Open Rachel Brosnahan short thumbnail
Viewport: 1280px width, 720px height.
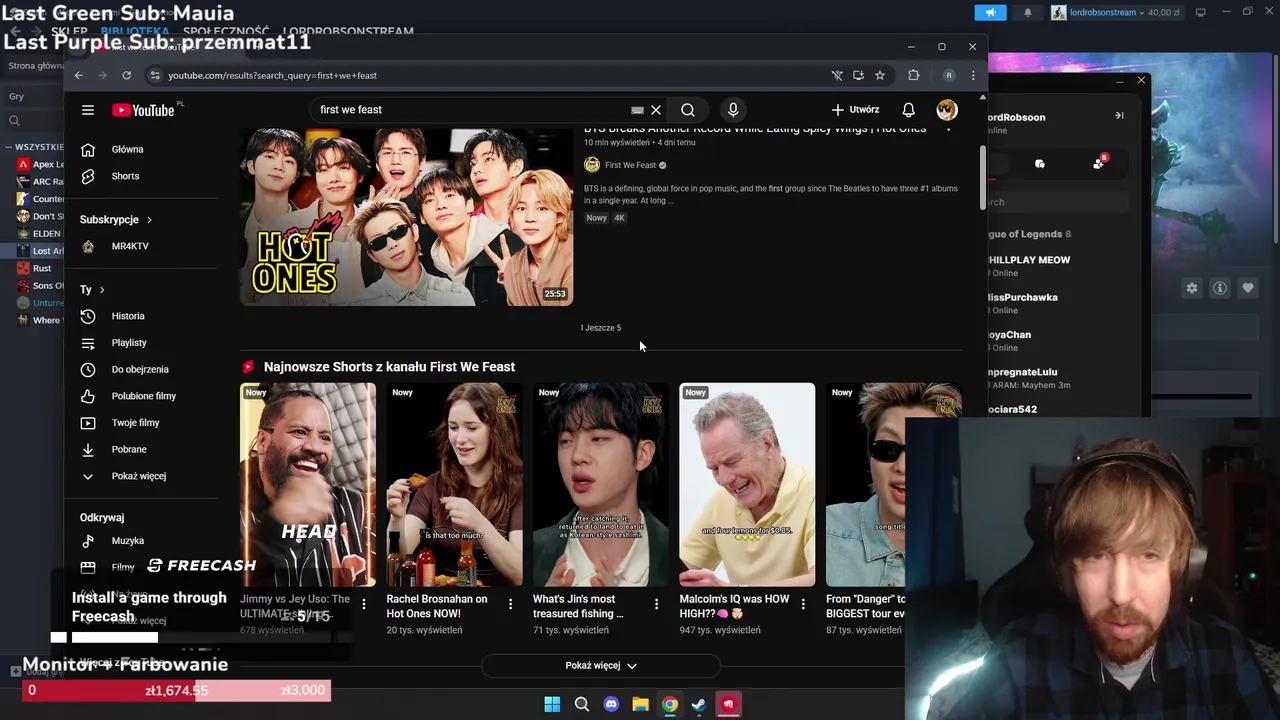pyautogui.click(x=454, y=485)
